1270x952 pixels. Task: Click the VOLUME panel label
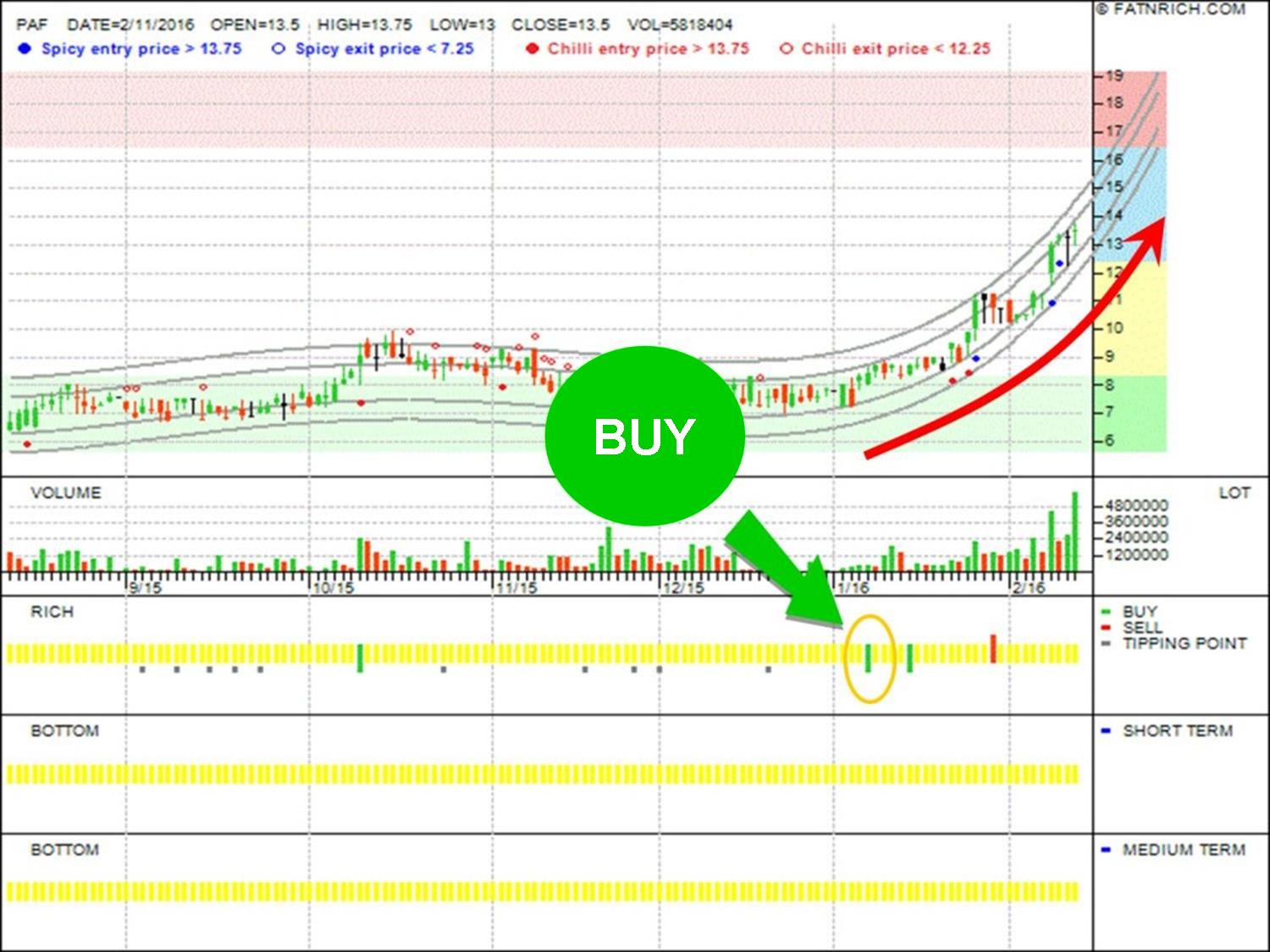(66, 493)
